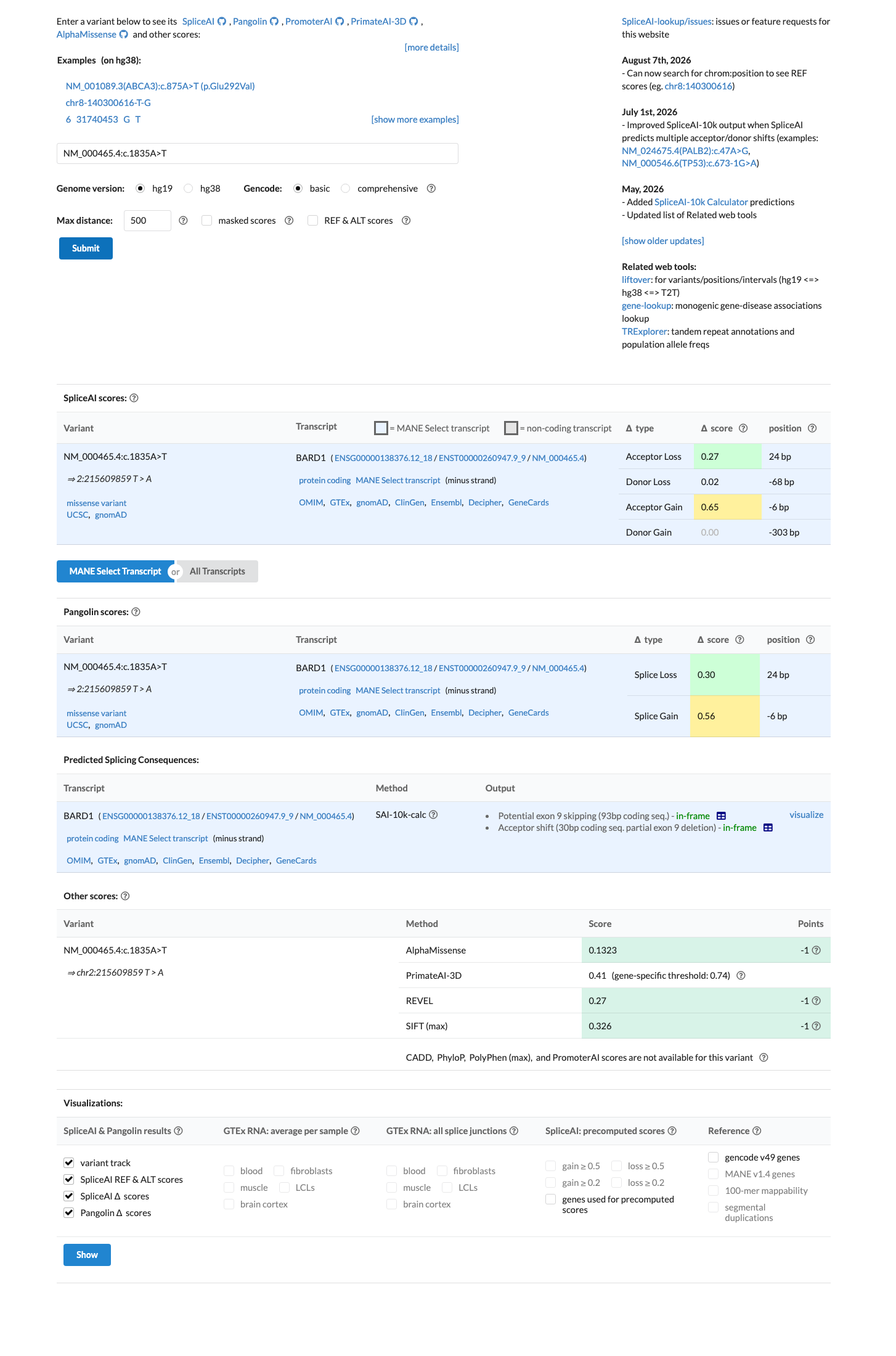Uncheck Pangolin Δ scores checkbox

69,1213
